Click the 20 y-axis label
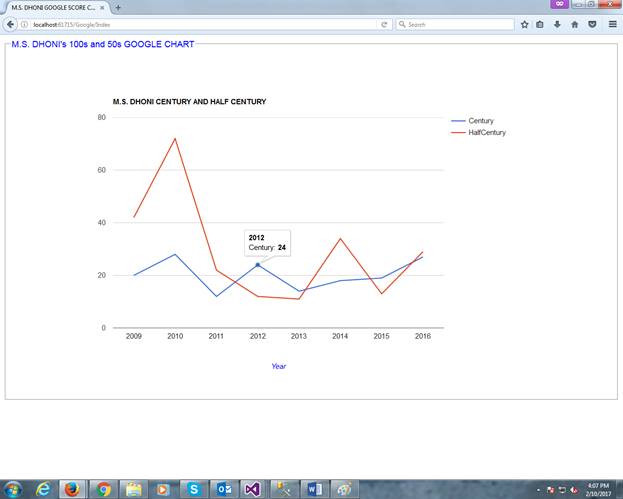The height and width of the screenshot is (499, 623). click(x=102, y=275)
